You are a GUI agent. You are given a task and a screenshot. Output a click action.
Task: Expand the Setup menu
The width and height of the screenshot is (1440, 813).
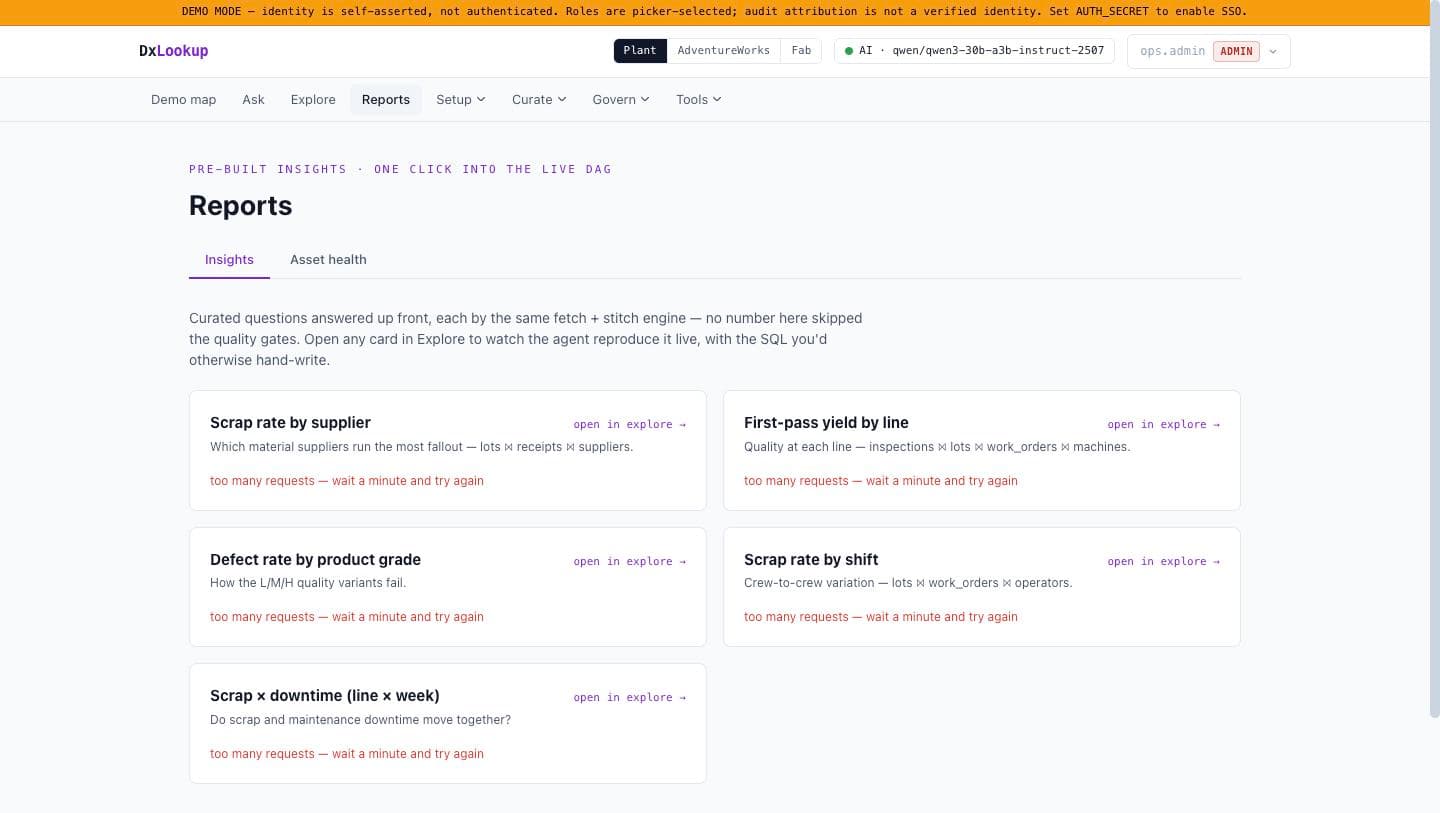click(460, 100)
